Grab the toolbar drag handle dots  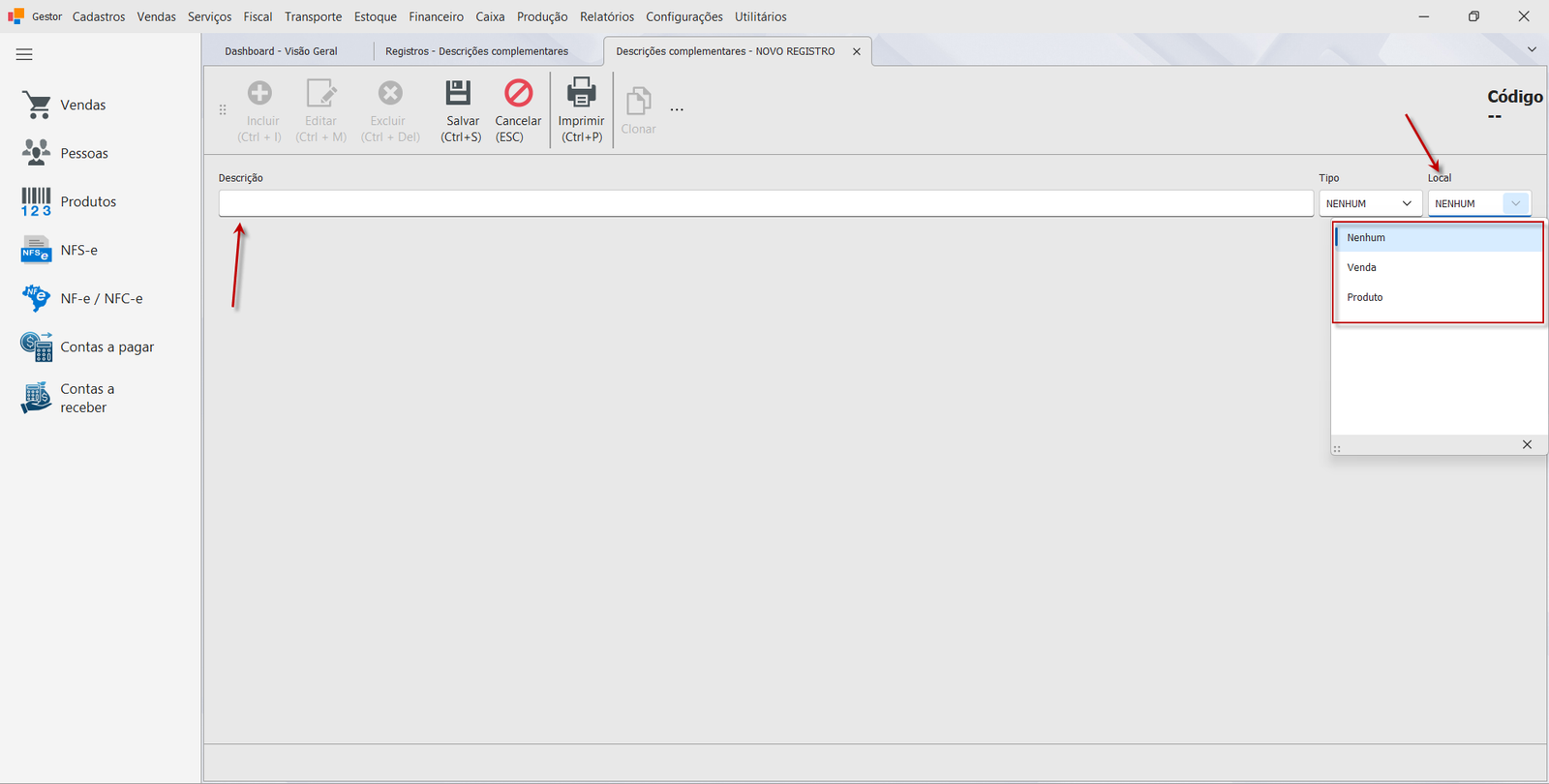pos(223,109)
